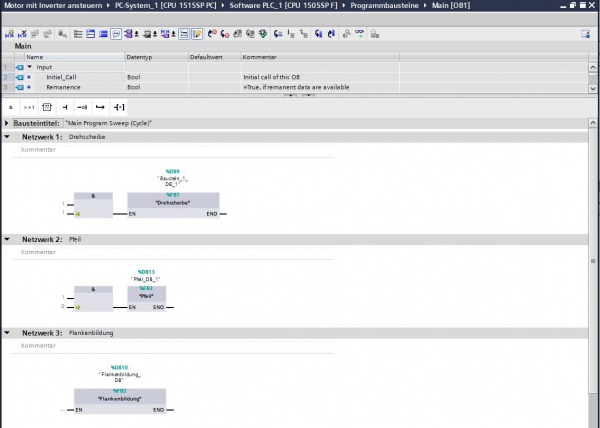
Task: Insert OR (>=1) box from favorites
Action: (x=29, y=105)
